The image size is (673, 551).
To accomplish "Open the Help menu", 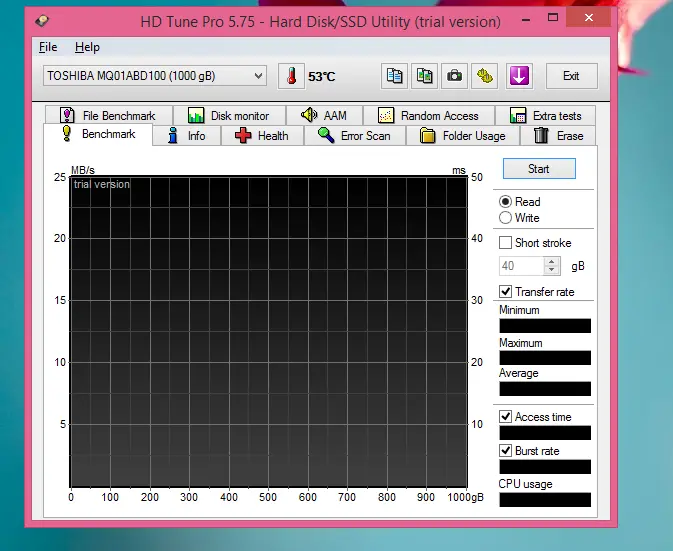I will [87, 47].
